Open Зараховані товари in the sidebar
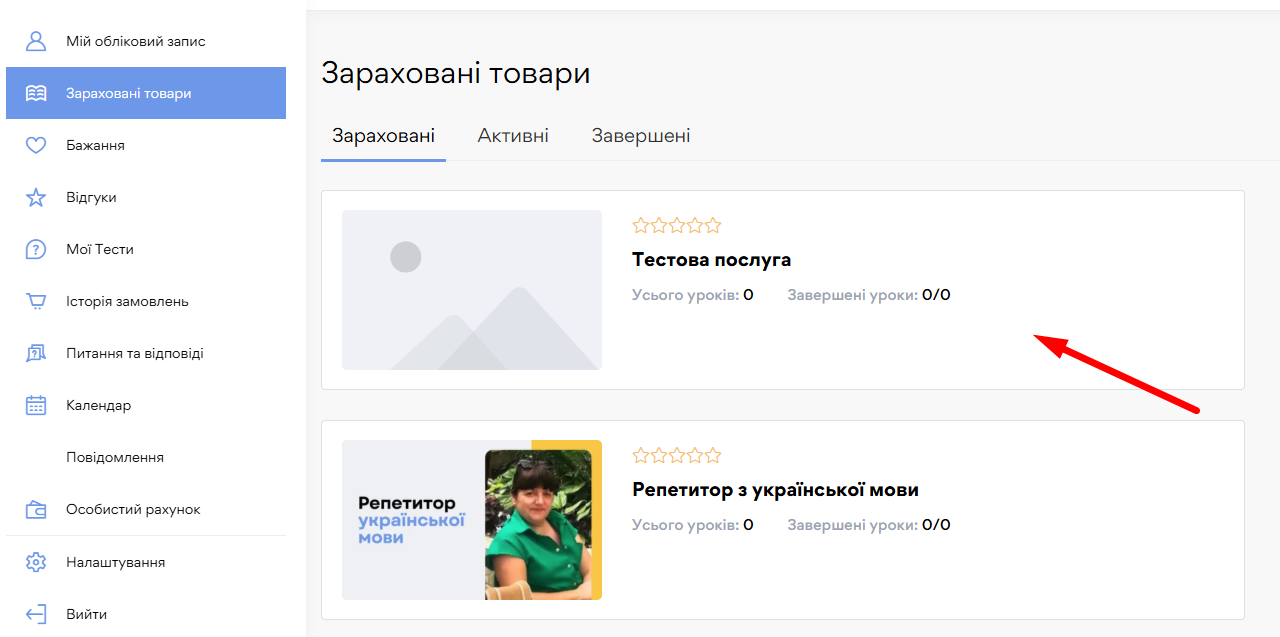The height and width of the screenshot is (637, 1280). (x=128, y=93)
